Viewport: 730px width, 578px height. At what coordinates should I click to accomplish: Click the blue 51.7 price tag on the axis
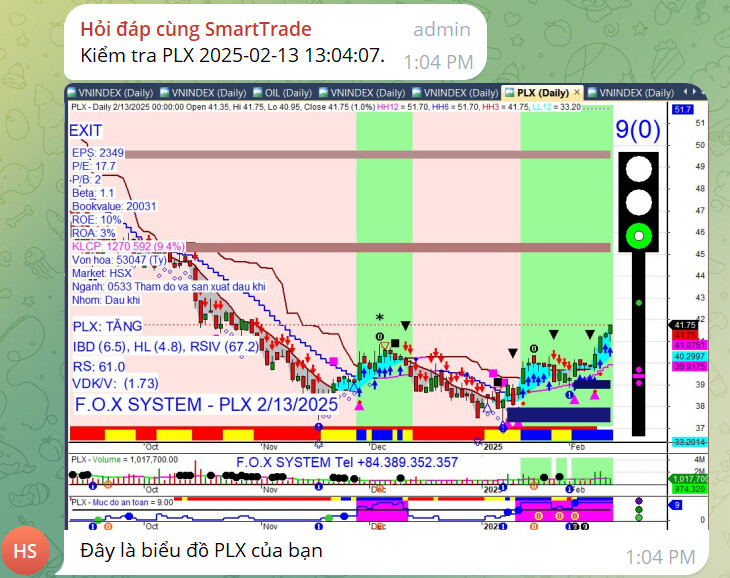click(683, 110)
